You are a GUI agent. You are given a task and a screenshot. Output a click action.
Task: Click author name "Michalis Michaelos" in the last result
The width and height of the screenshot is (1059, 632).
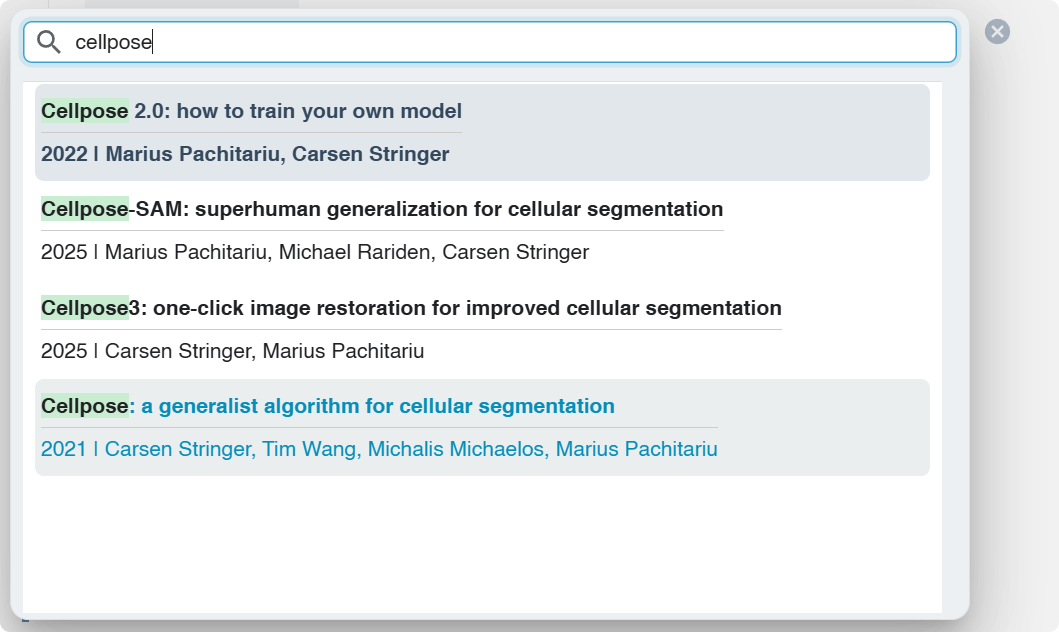[x=457, y=449]
